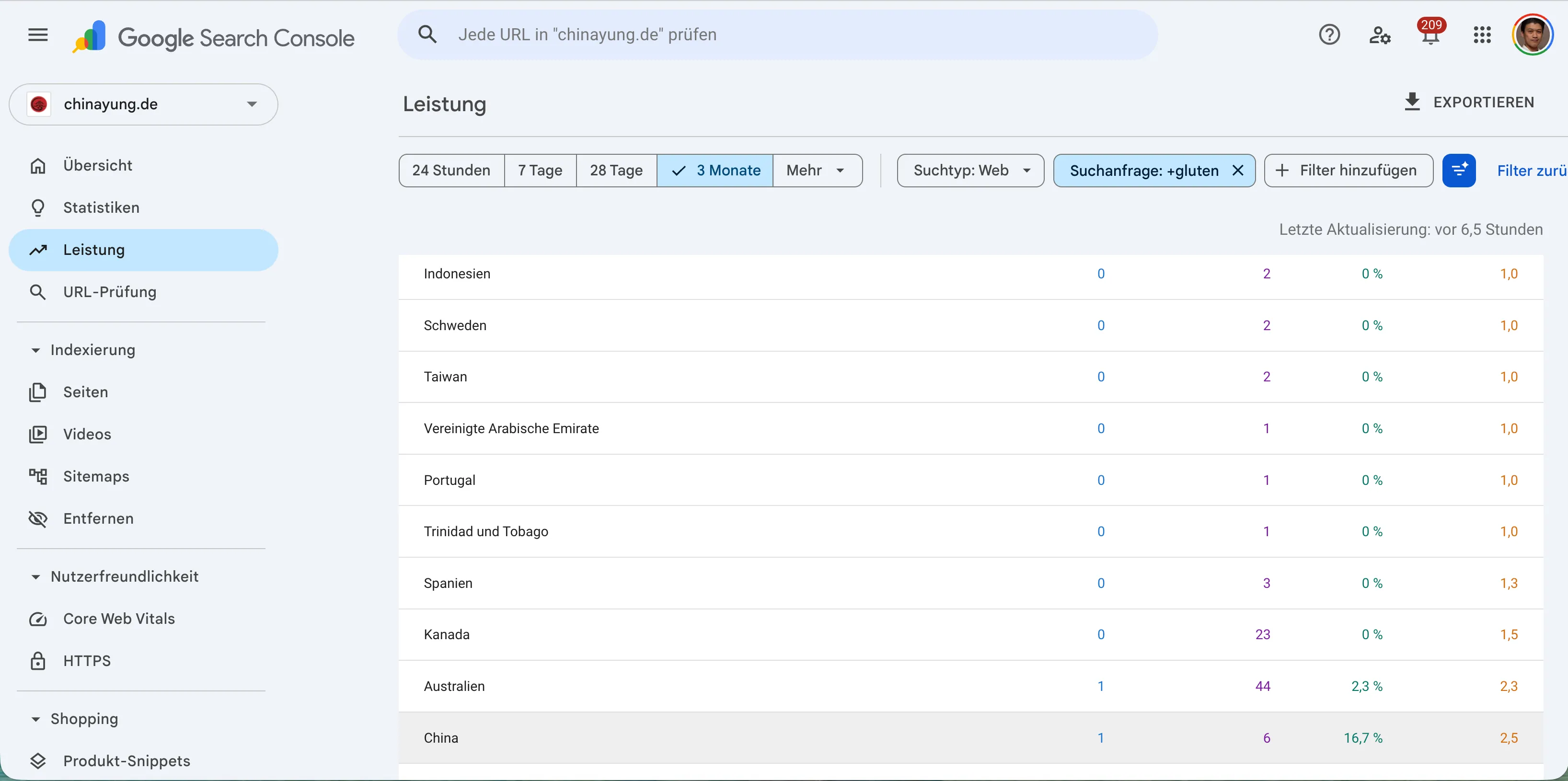
Task: Select the 24 Stunden range
Action: pyautogui.click(x=451, y=171)
